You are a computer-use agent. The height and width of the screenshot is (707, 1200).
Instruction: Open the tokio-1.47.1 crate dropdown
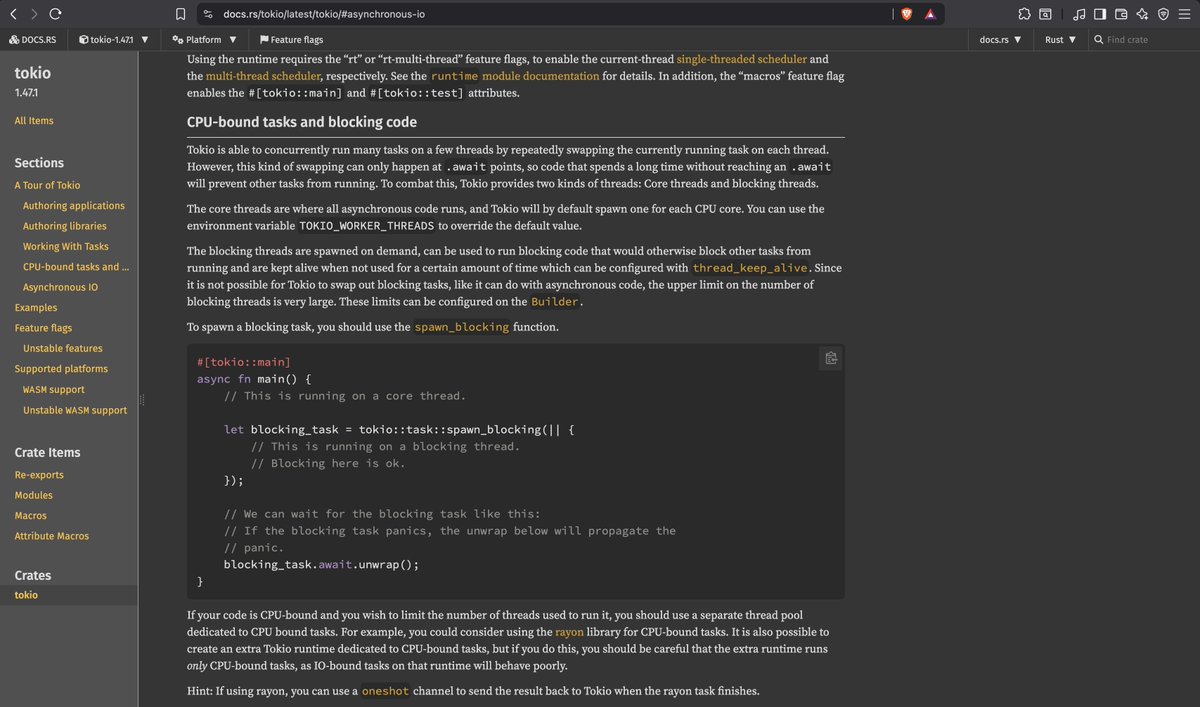113,39
